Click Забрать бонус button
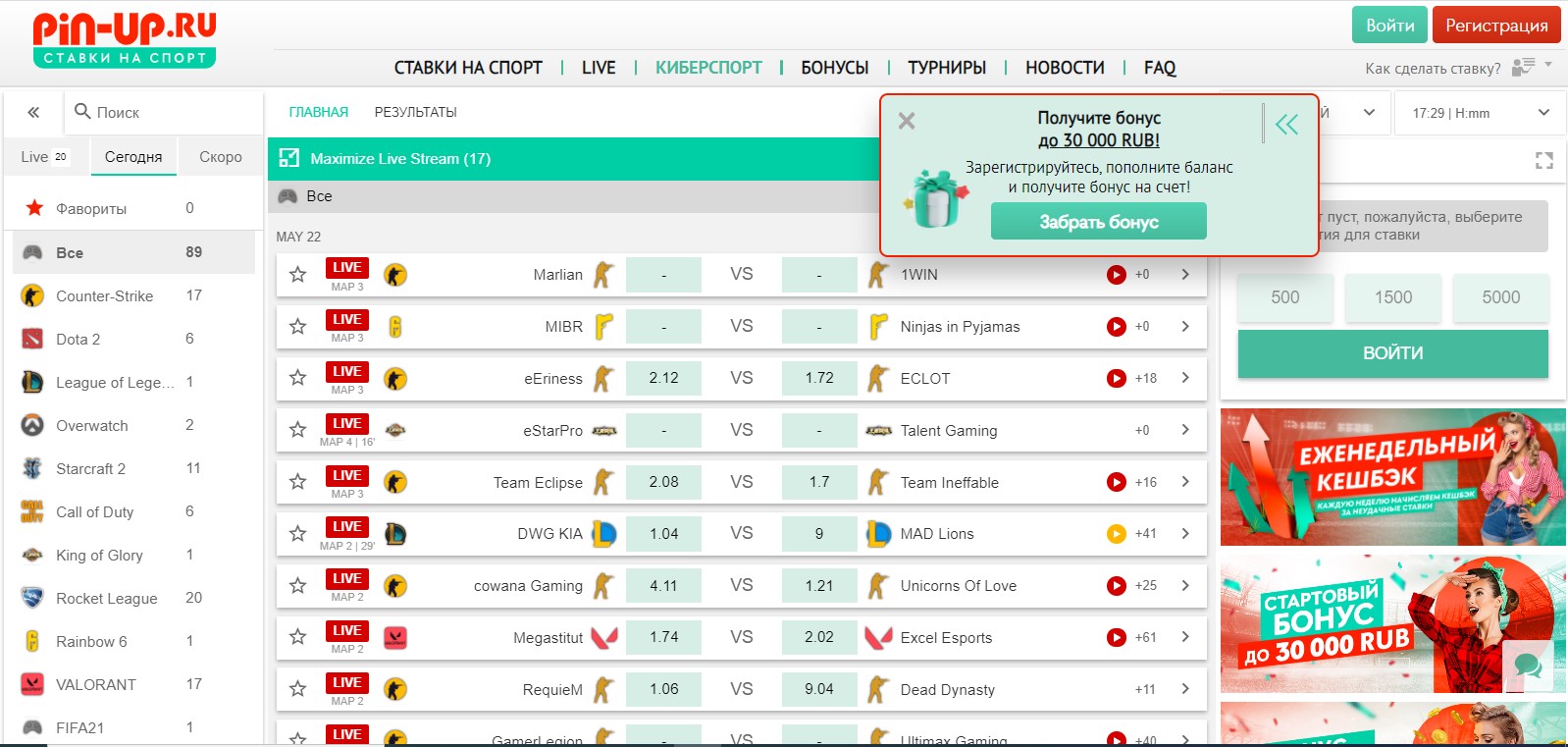The width and height of the screenshot is (1568, 747). click(1099, 222)
